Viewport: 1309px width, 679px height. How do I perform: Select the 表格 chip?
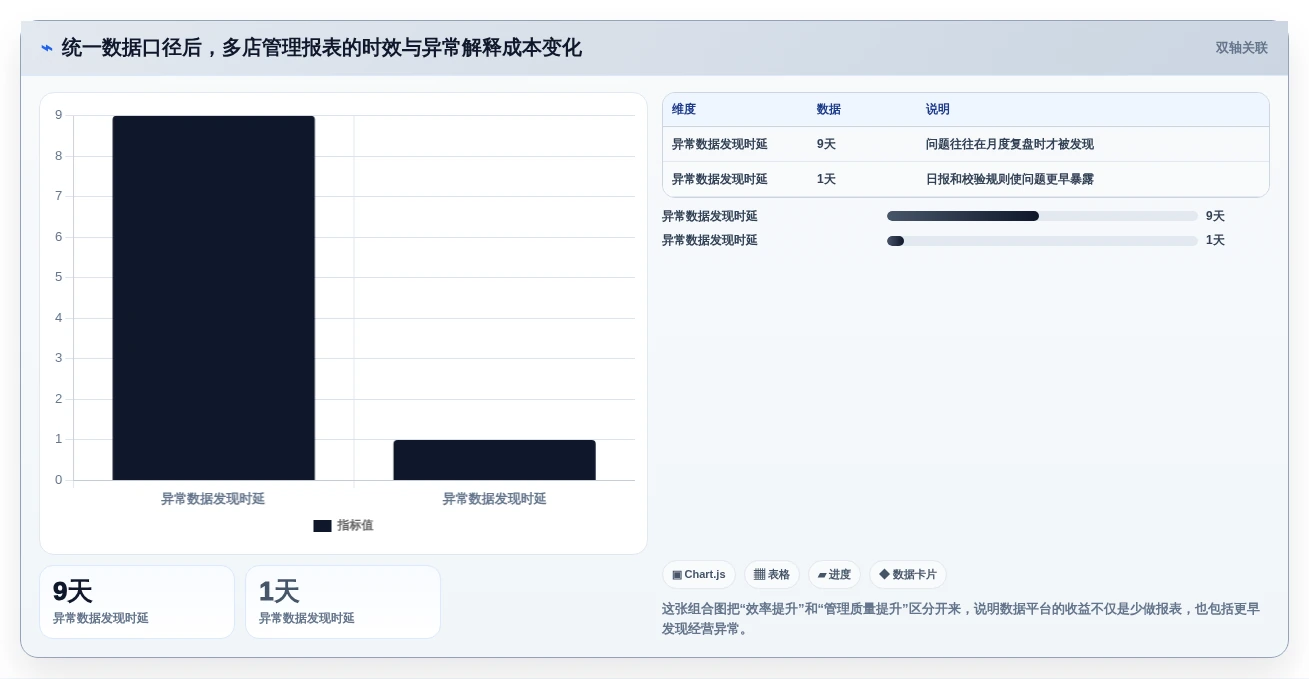click(x=771, y=574)
